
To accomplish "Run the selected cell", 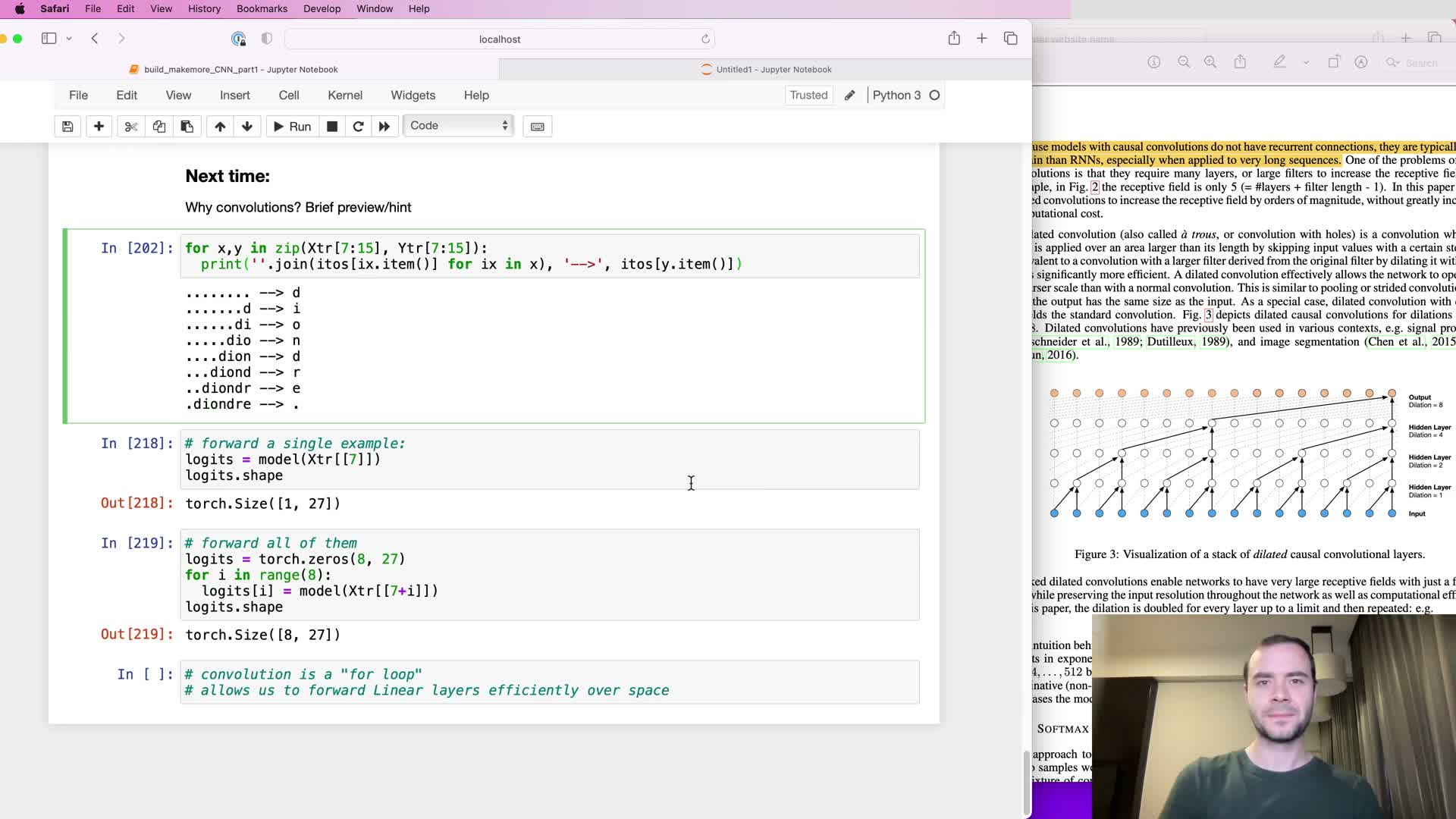I will click(291, 127).
